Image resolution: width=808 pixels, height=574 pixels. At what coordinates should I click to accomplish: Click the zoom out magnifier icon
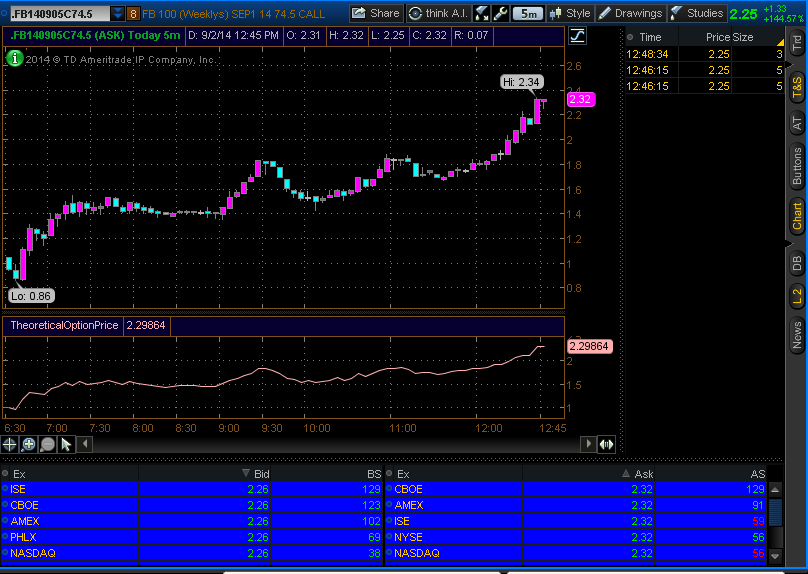47,444
